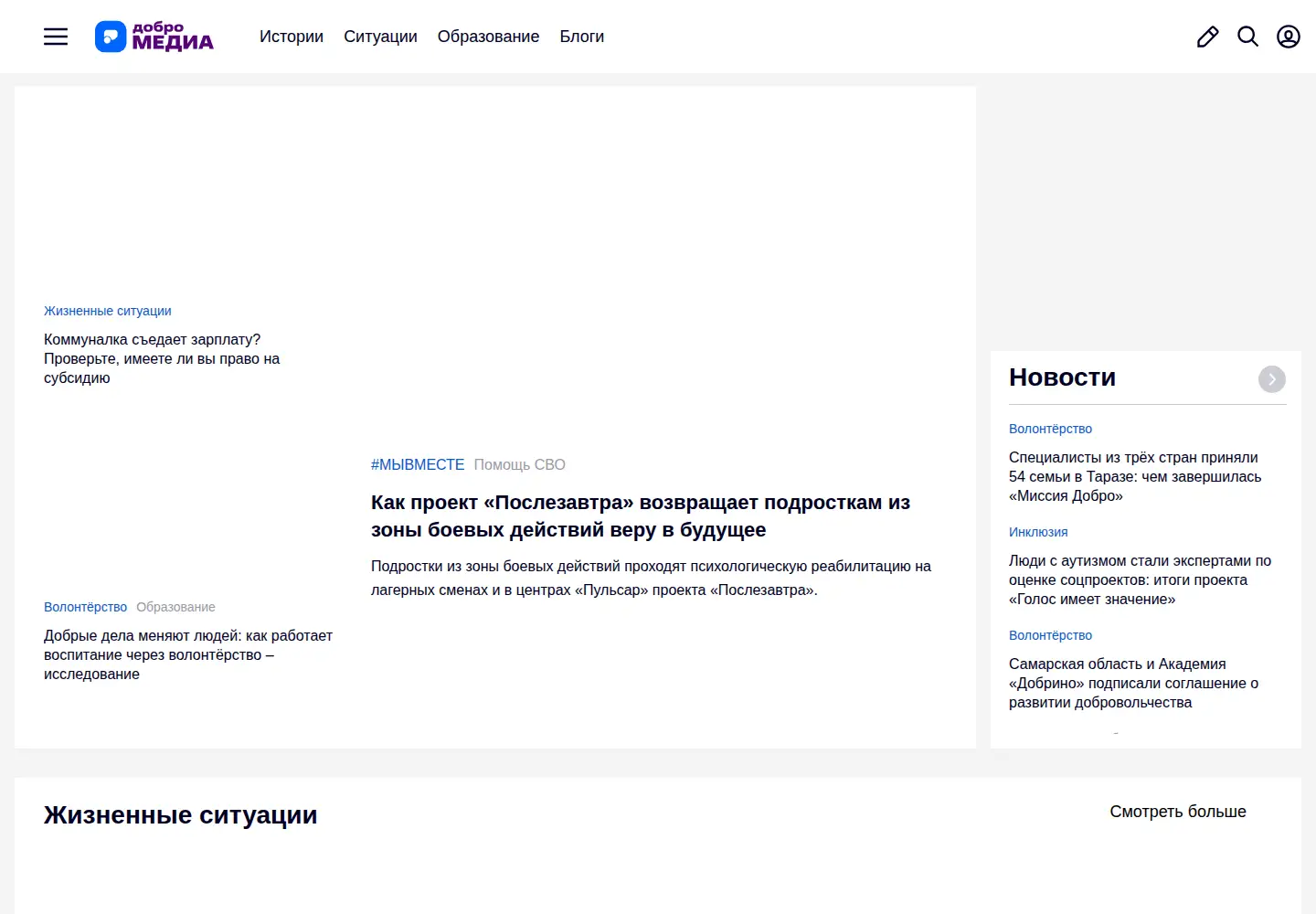Image resolution: width=1316 pixels, height=914 pixels.
Task: Open the Послезавтра project headline
Action: (641, 516)
